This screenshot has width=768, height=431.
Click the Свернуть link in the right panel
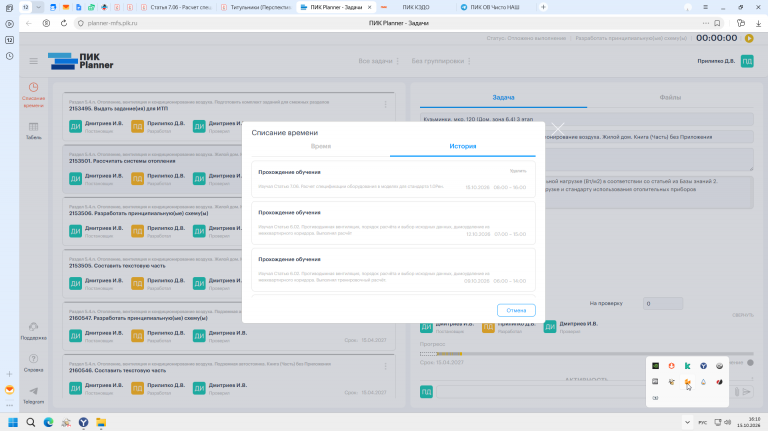click(x=743, y=315)
